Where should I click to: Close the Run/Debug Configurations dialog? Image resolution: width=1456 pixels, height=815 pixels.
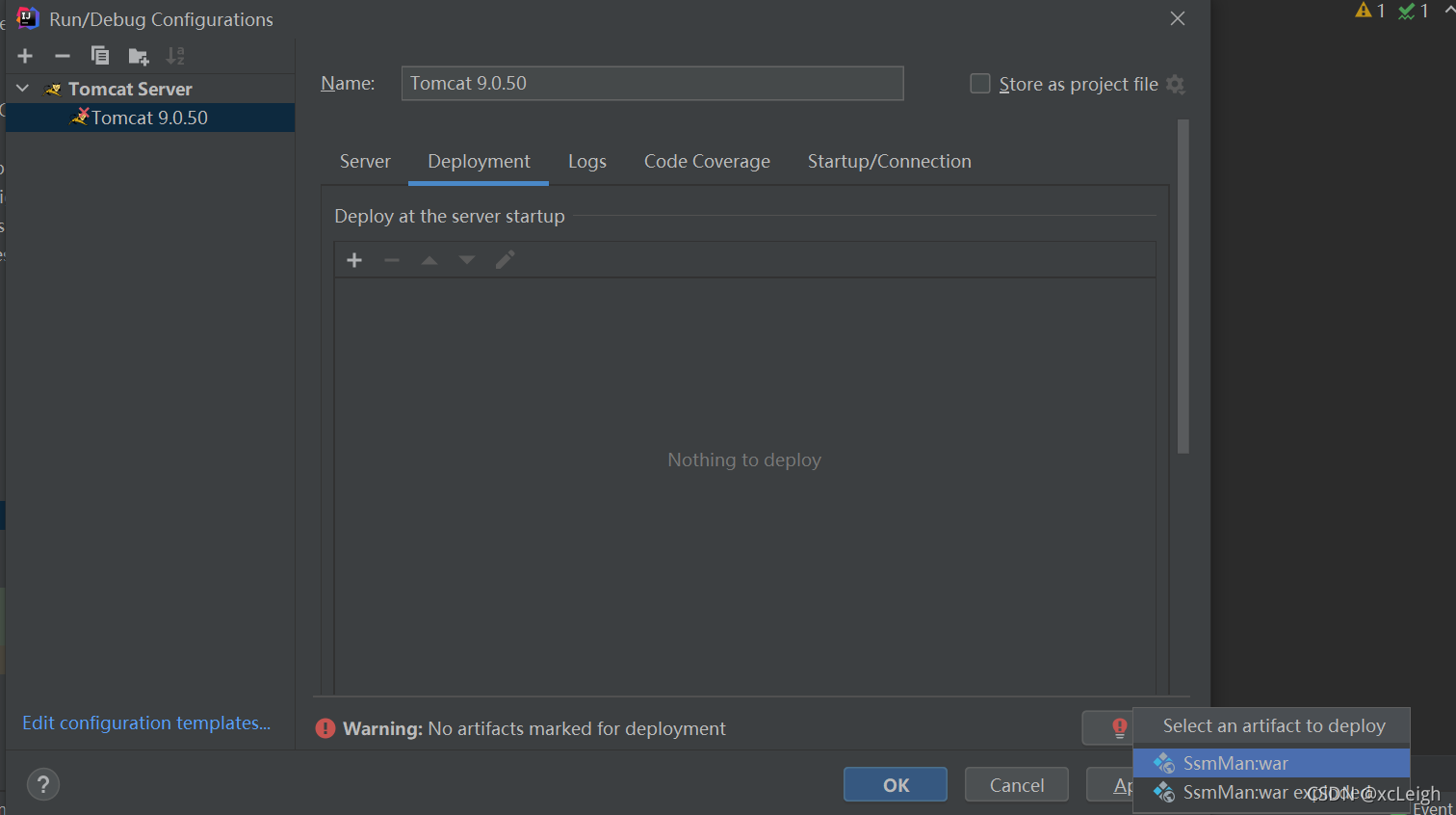[1178, 18]
